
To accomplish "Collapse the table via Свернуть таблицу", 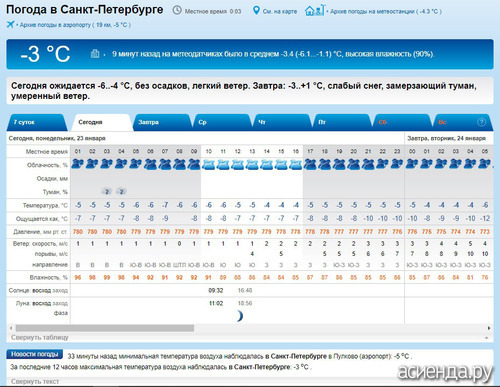I will [x=40, y=338].
